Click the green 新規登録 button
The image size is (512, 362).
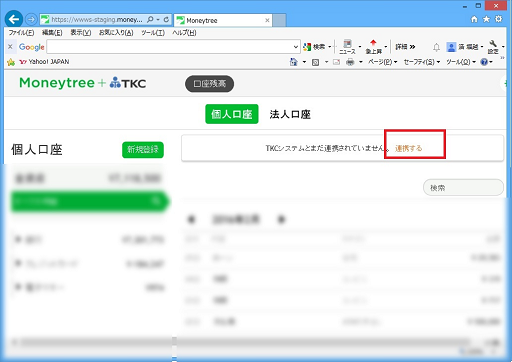pyautogui.click(x=143, y=149)
